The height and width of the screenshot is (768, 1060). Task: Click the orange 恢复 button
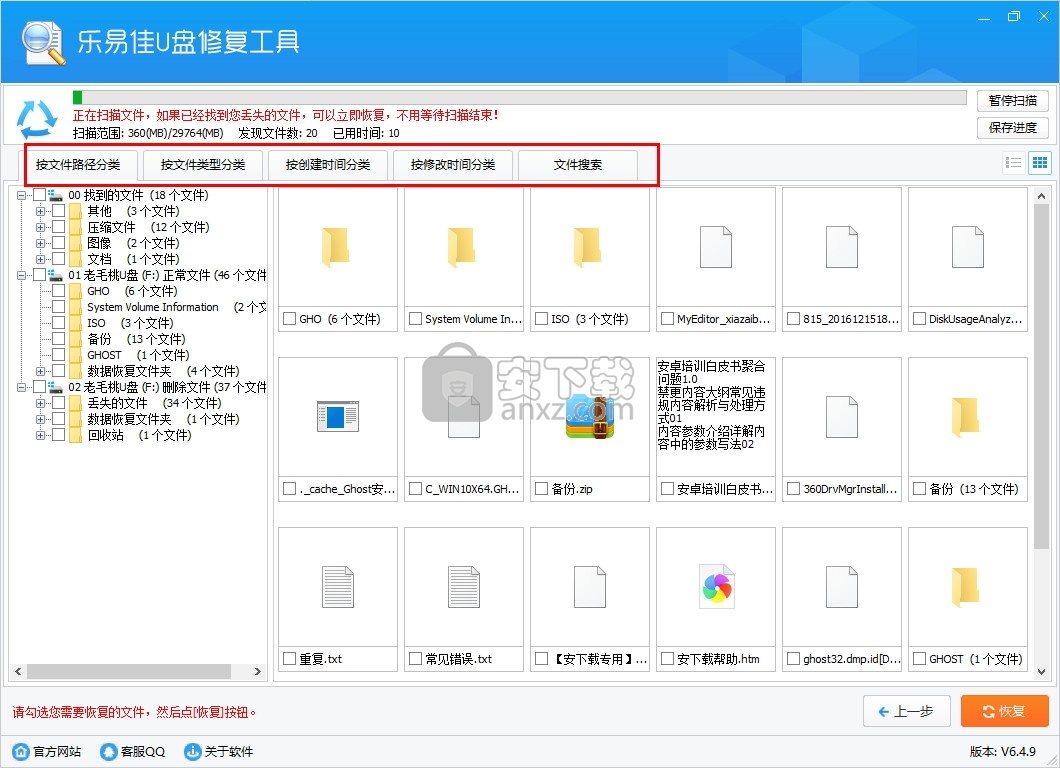tap(1005, 711)
